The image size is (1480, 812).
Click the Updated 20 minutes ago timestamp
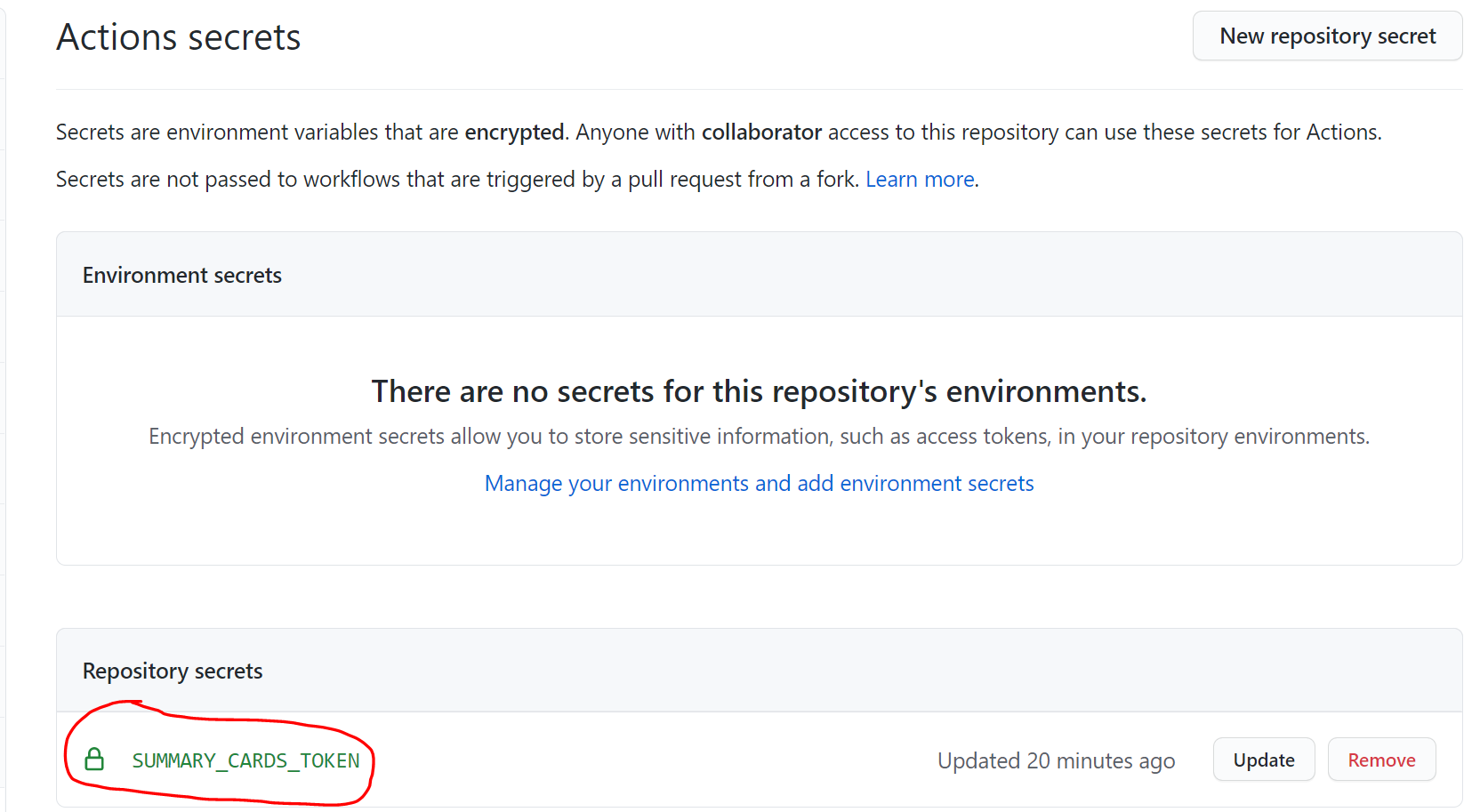point(1056,761)
